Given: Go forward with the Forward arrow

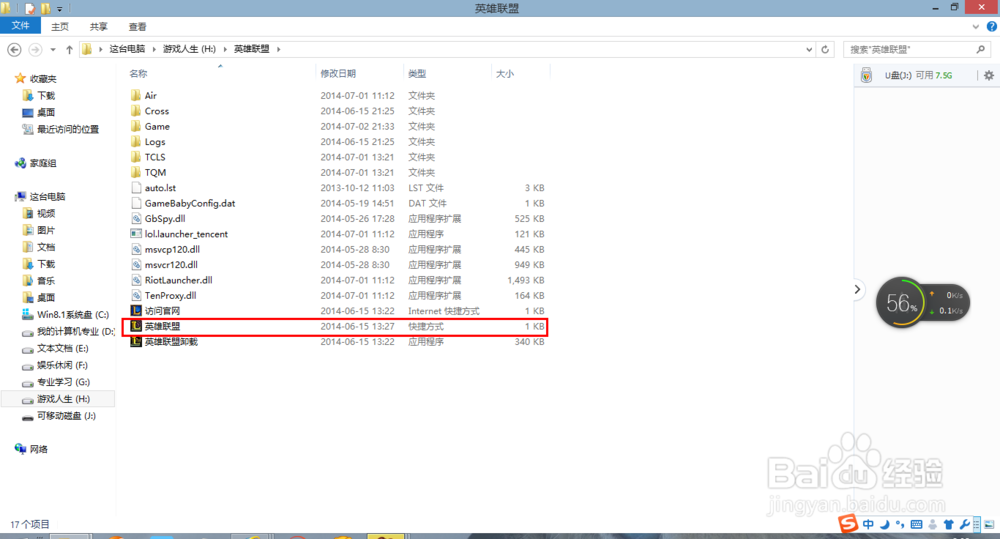Looking at the screenshot, I should point(35,49).
